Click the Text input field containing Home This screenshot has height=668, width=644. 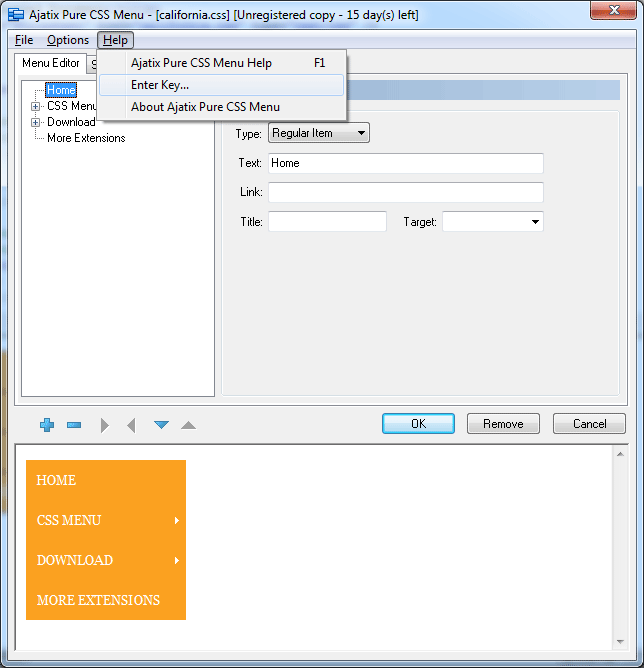406,163
